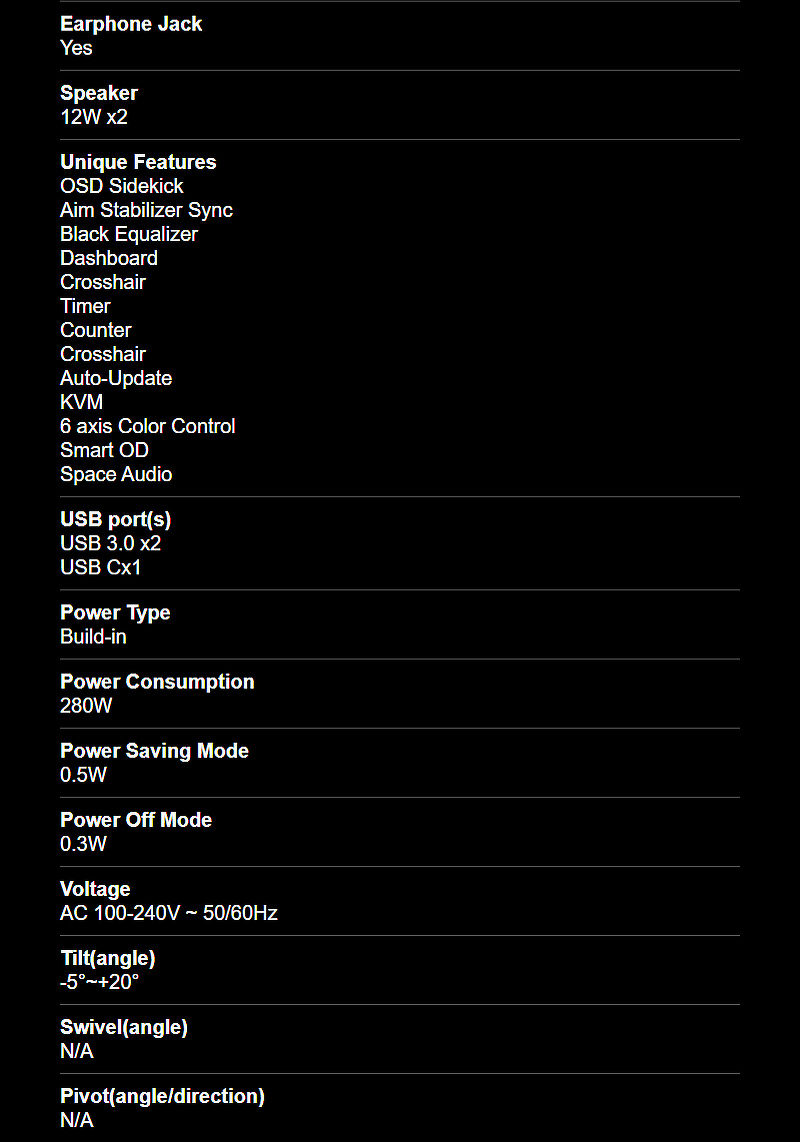Click the Earphone Jack heading

130,24
